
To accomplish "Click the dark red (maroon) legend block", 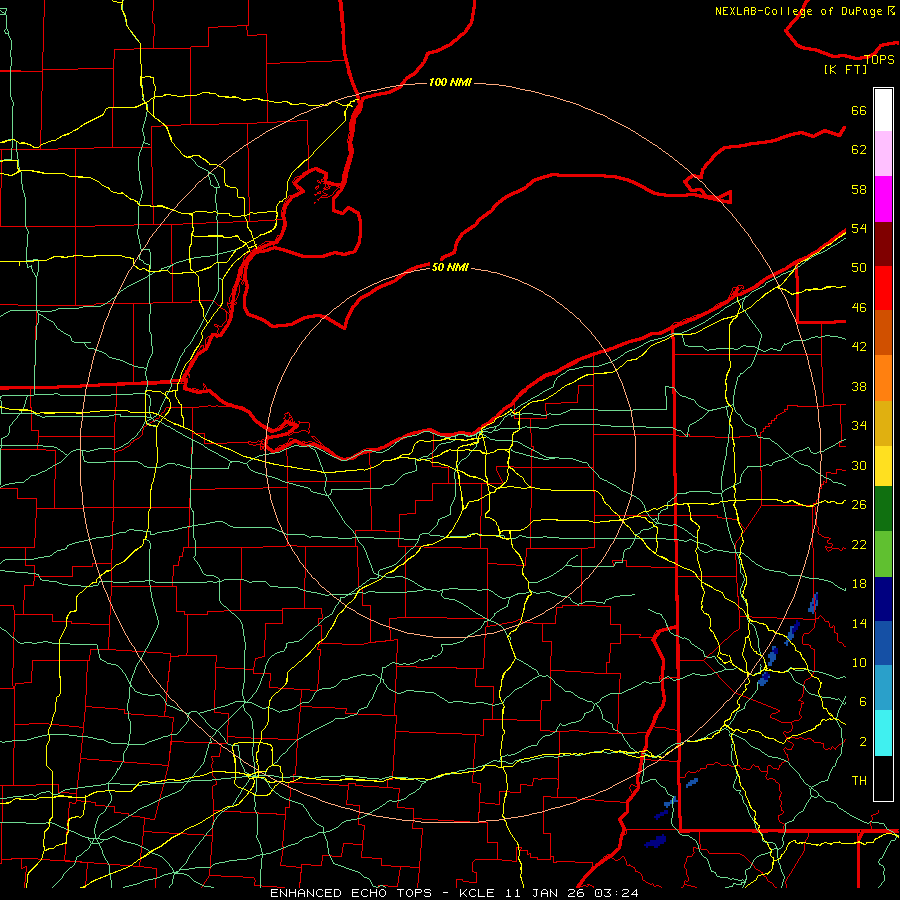I will pos(883,243).
